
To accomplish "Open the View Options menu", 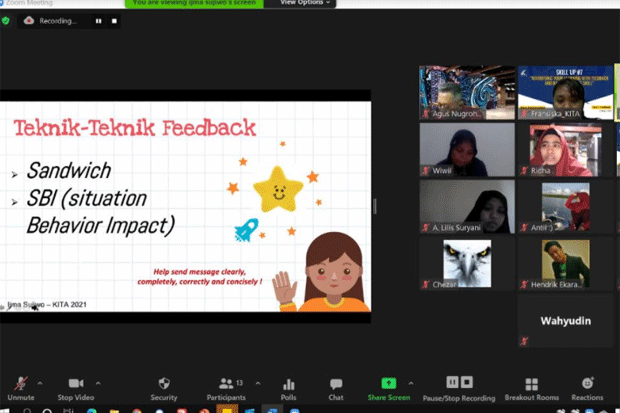I will tap(304, 3).
